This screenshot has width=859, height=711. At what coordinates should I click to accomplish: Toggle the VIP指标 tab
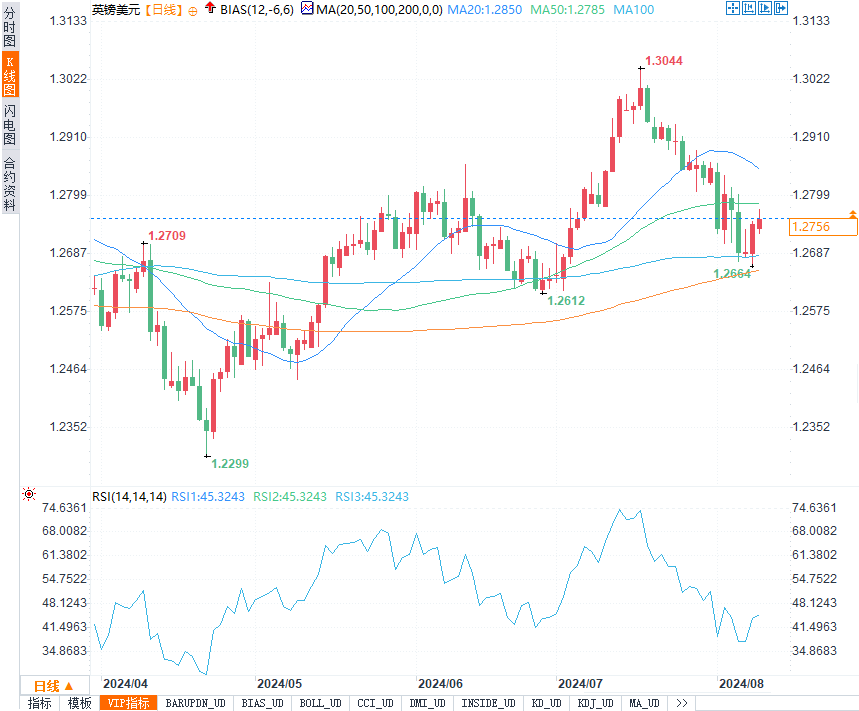coord(129,703)
